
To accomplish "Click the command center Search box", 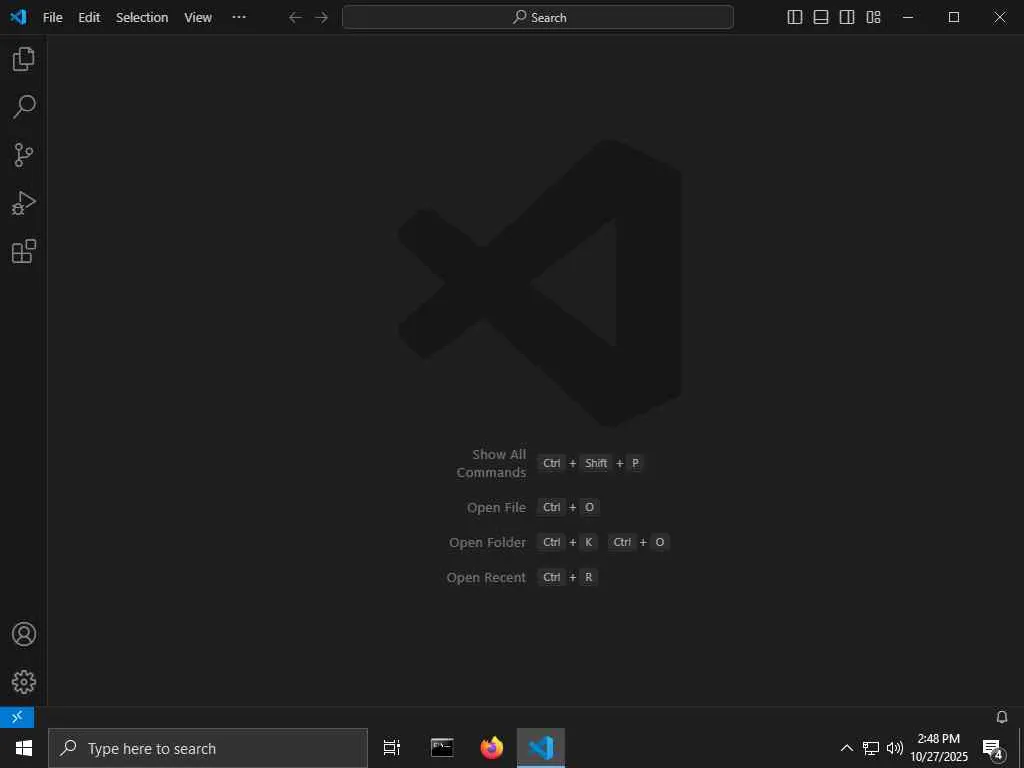I will 537,18.
